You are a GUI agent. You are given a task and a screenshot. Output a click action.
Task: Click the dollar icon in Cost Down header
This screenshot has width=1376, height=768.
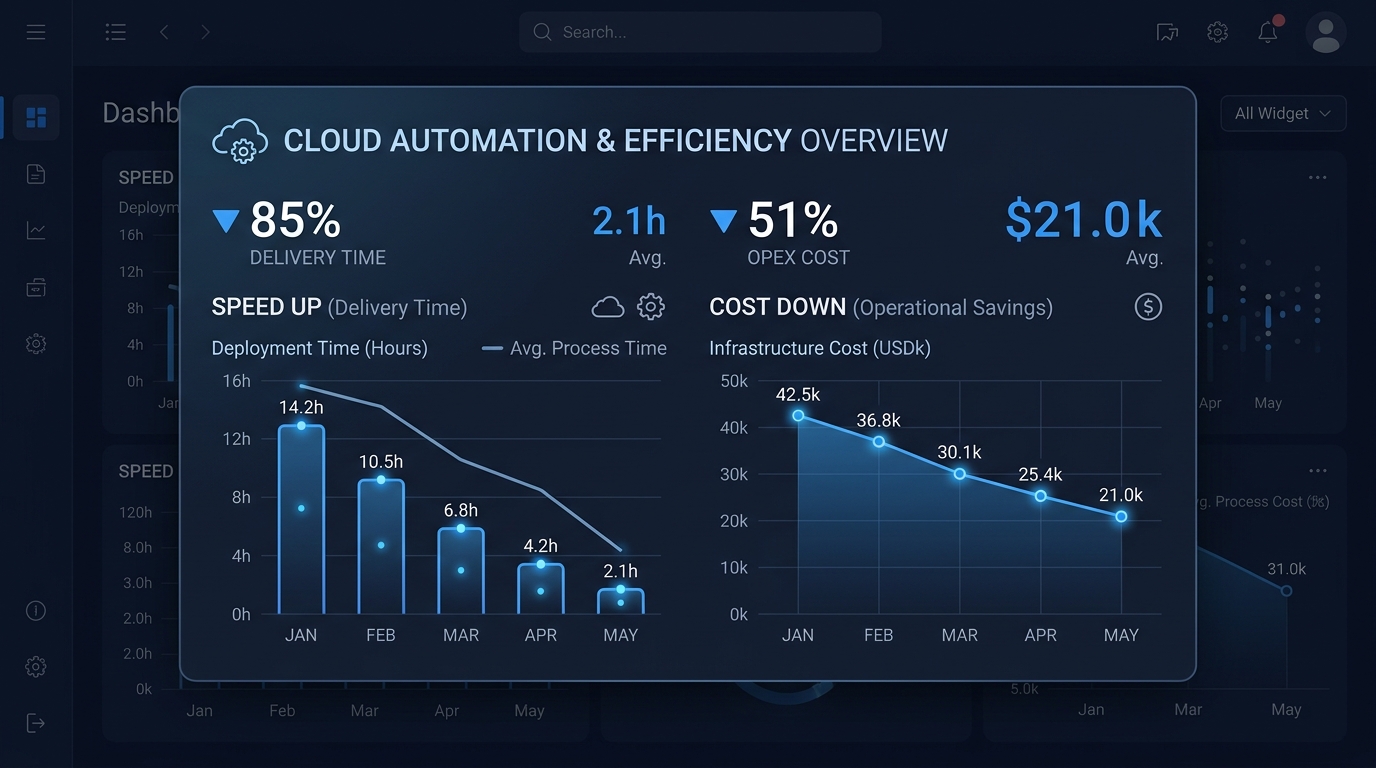(1148, 307)
